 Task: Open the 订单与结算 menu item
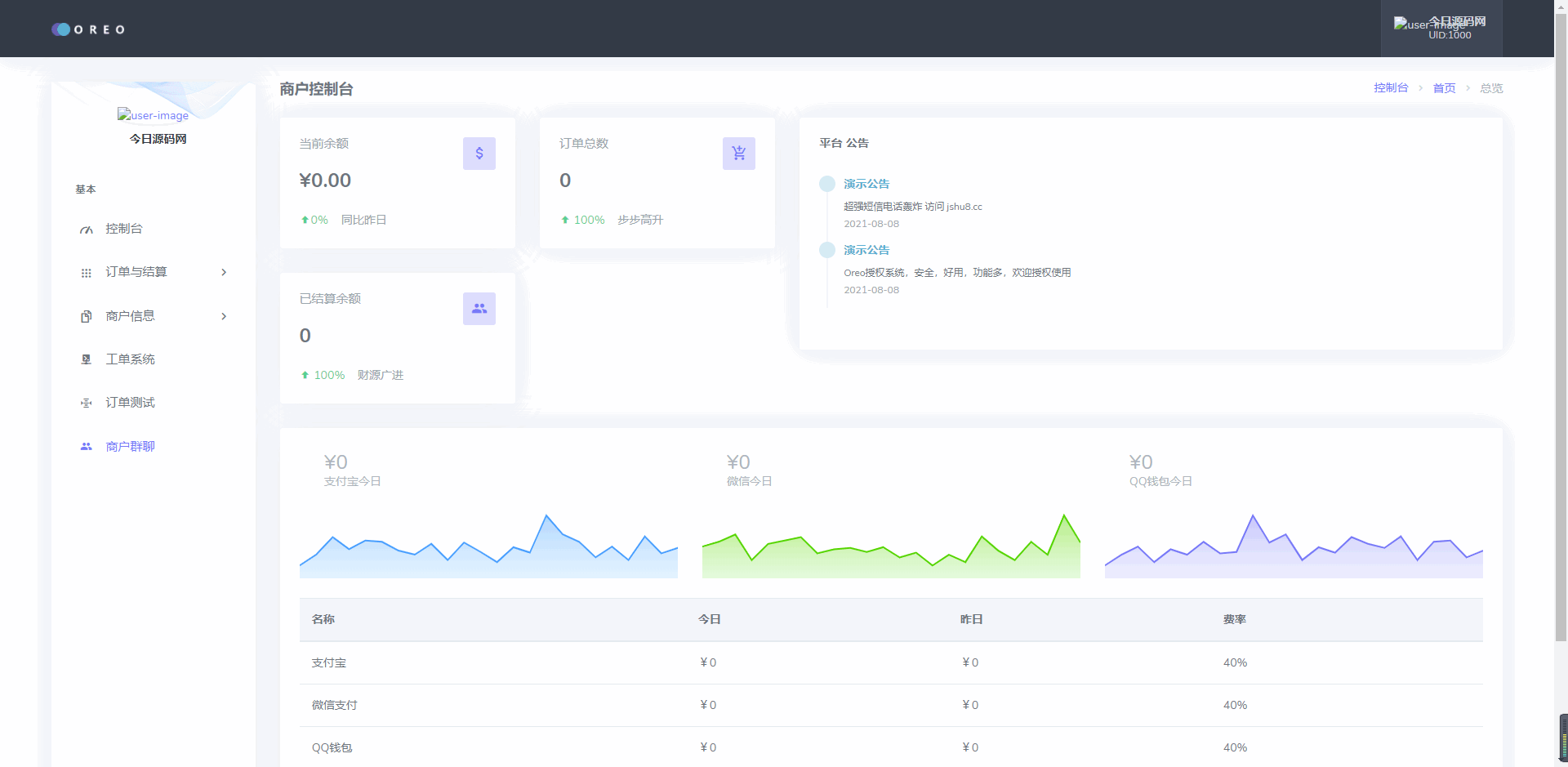click(154, 272)
